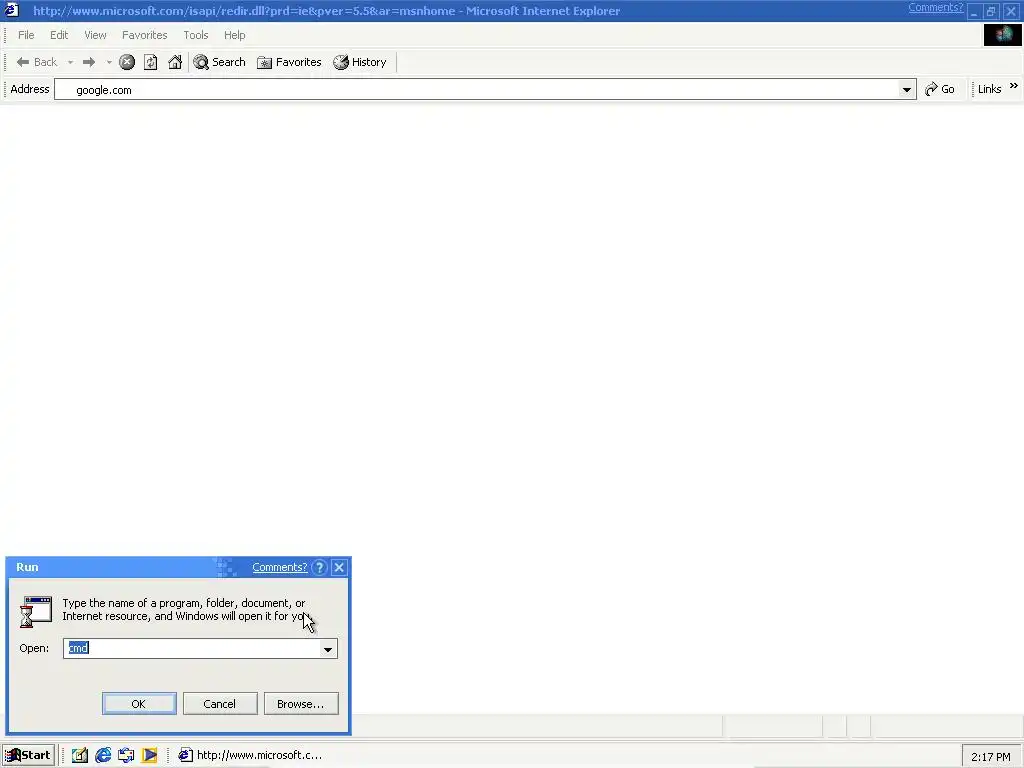Minimize the Internet Explorer window

click(974, 11)
